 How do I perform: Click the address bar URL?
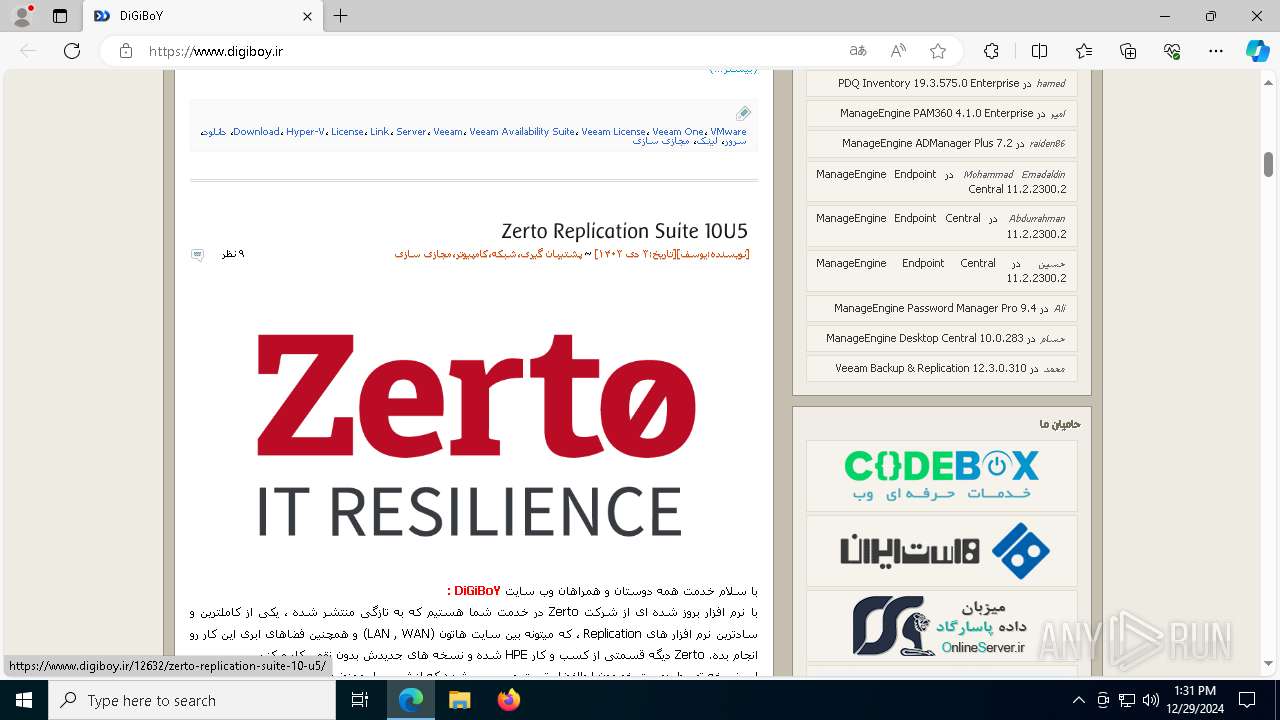click(x=217, y=51)
